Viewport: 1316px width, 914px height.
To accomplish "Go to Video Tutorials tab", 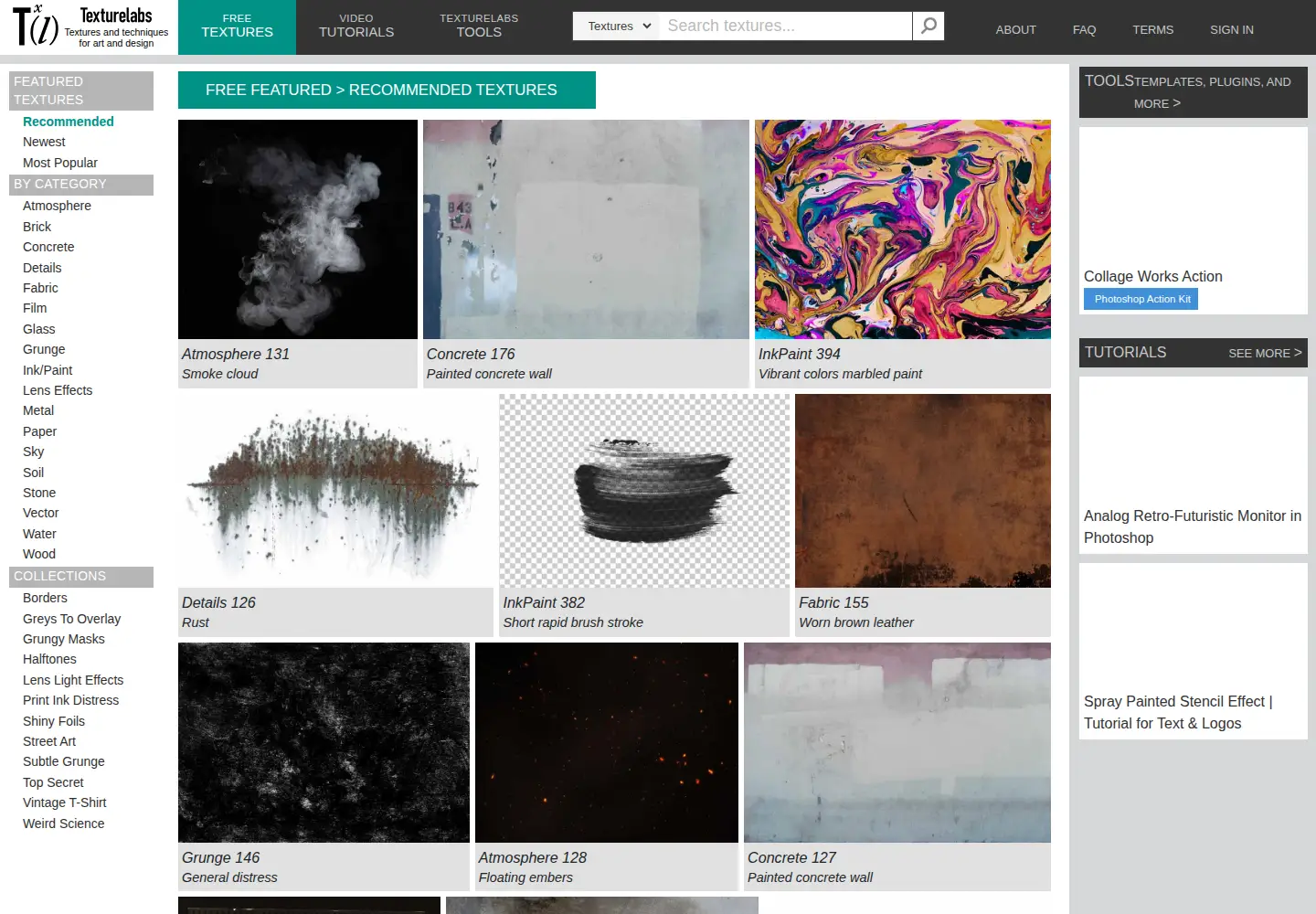I will 356,27.
